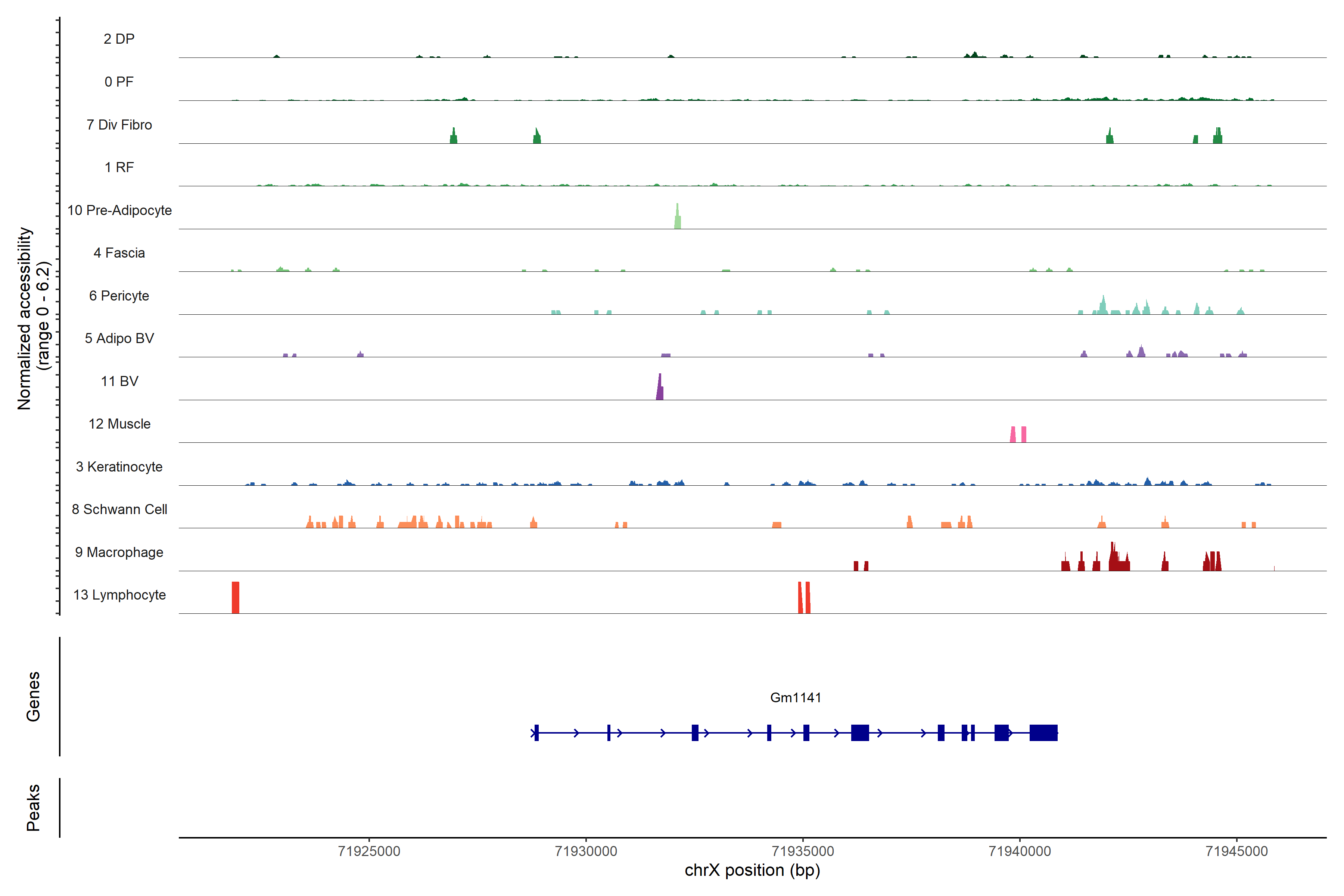This screenshot has height=896, width=1344.
Task: Click the 2 DP track label
Action: point(119,39)
